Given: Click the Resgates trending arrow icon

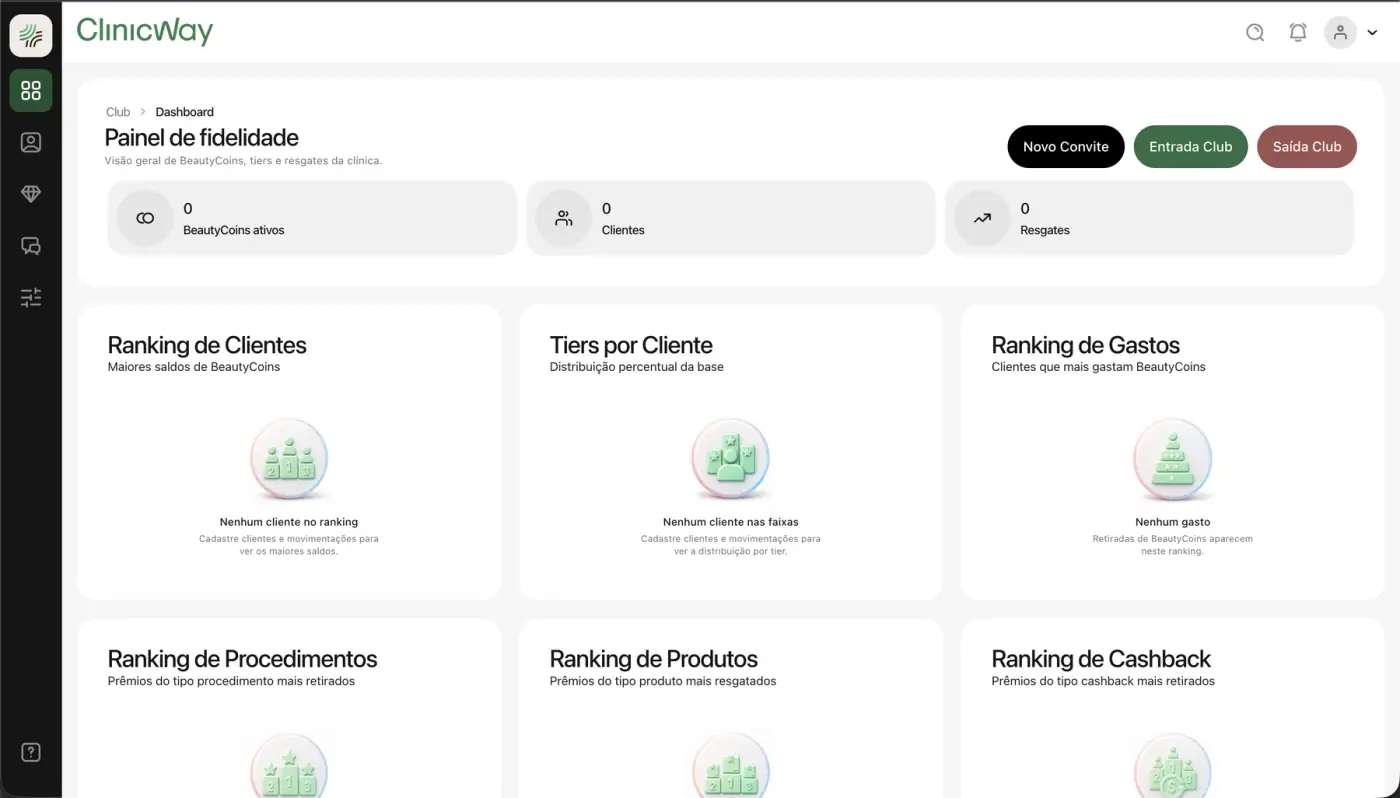Looking at the screenshot, I should coord(982,218).
